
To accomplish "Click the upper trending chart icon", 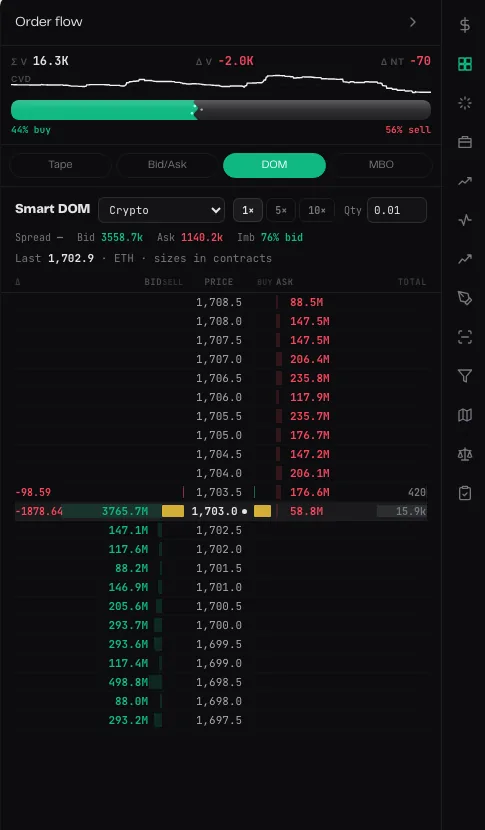I will coord(464,181).
